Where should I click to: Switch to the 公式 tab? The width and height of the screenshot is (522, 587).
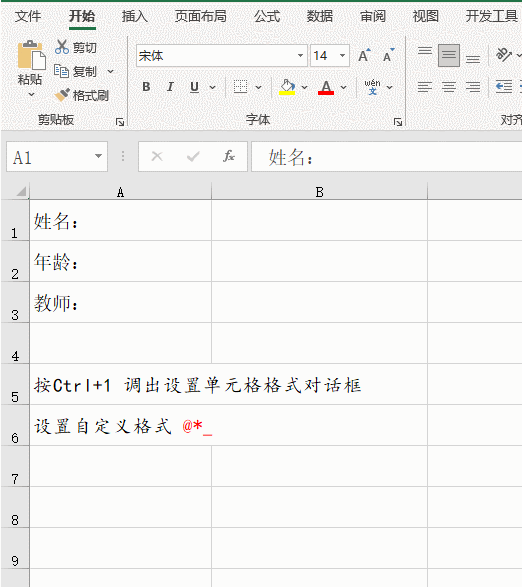pyautogui.click(x=267, y=16)
